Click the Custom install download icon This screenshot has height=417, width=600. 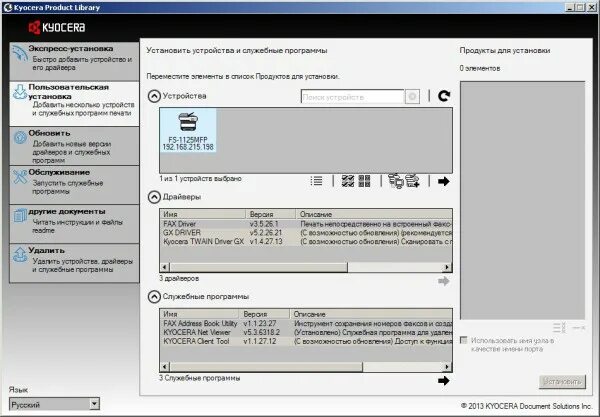[20, 92]
